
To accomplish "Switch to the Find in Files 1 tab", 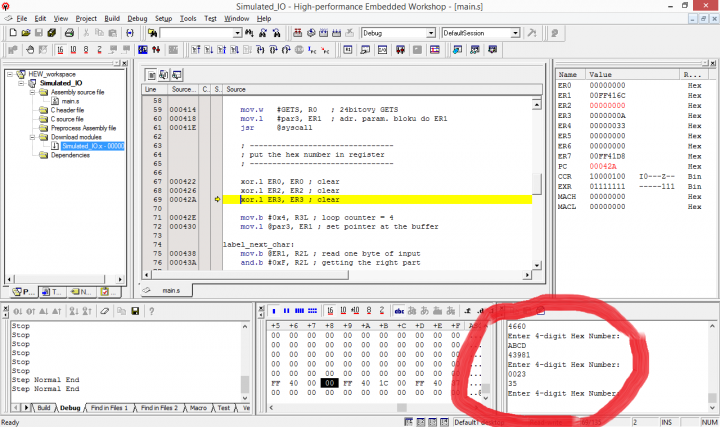I will pos(109,408).
